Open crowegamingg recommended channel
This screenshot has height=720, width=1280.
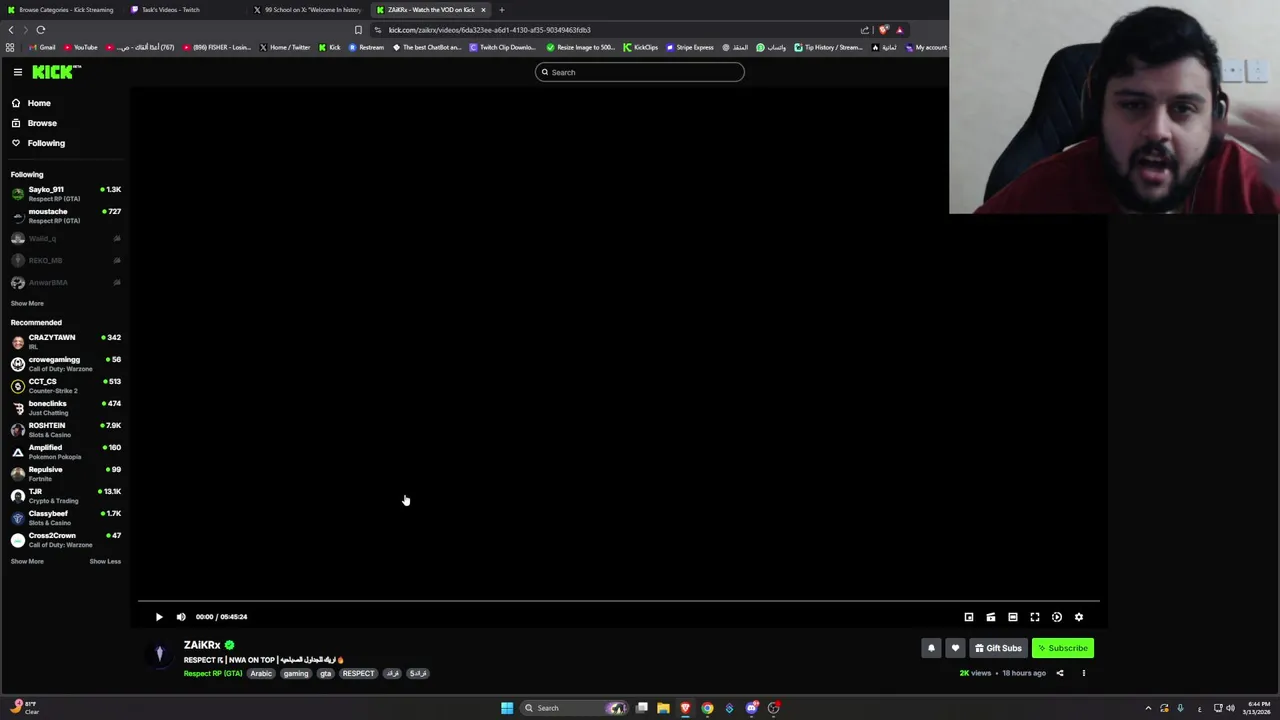click(65, 364)
